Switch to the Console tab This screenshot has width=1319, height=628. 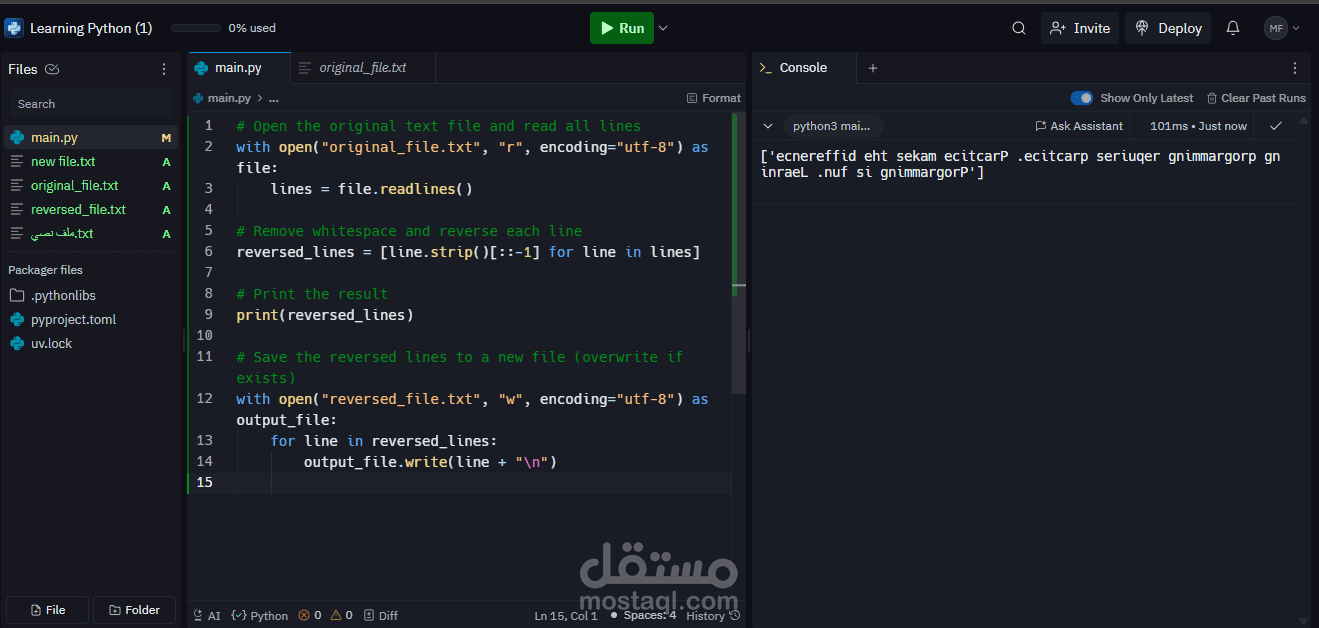pyautogui.click(x=803, y=68)
